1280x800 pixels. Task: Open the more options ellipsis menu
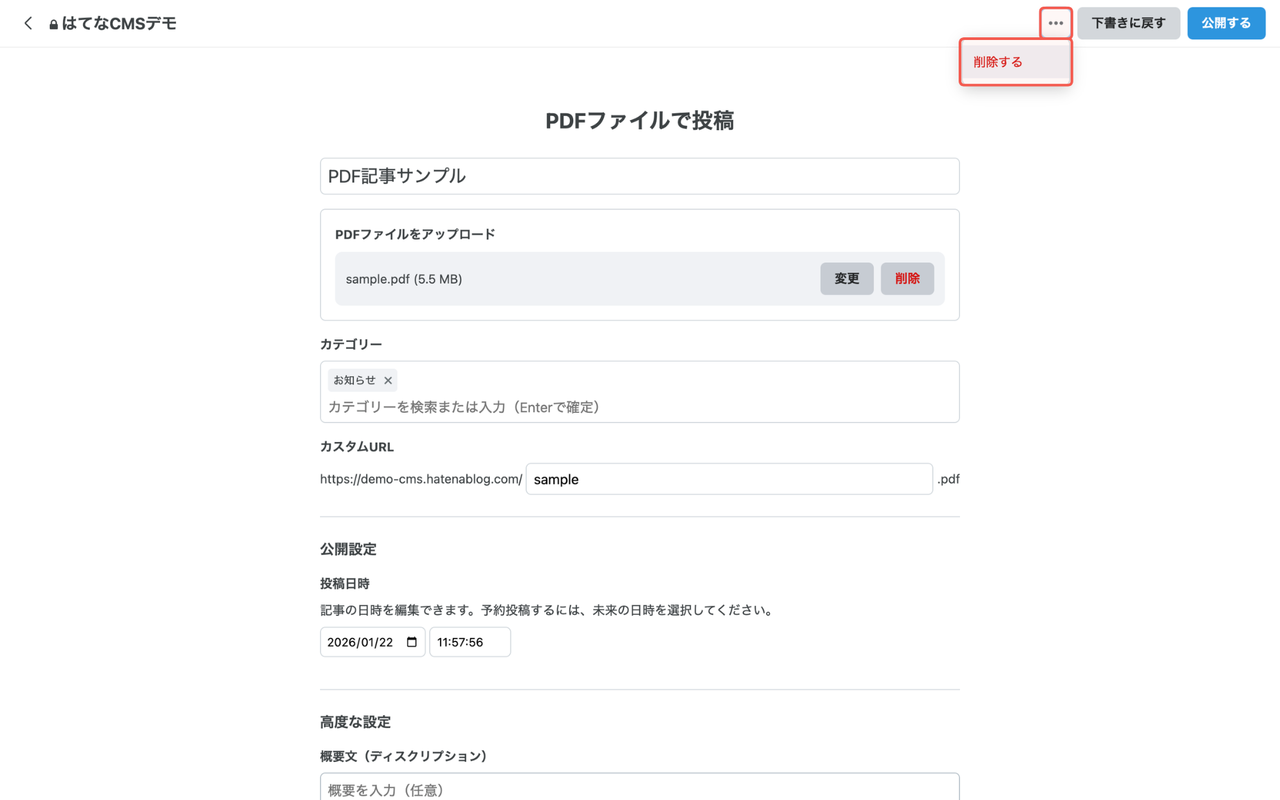[1056, 22]
